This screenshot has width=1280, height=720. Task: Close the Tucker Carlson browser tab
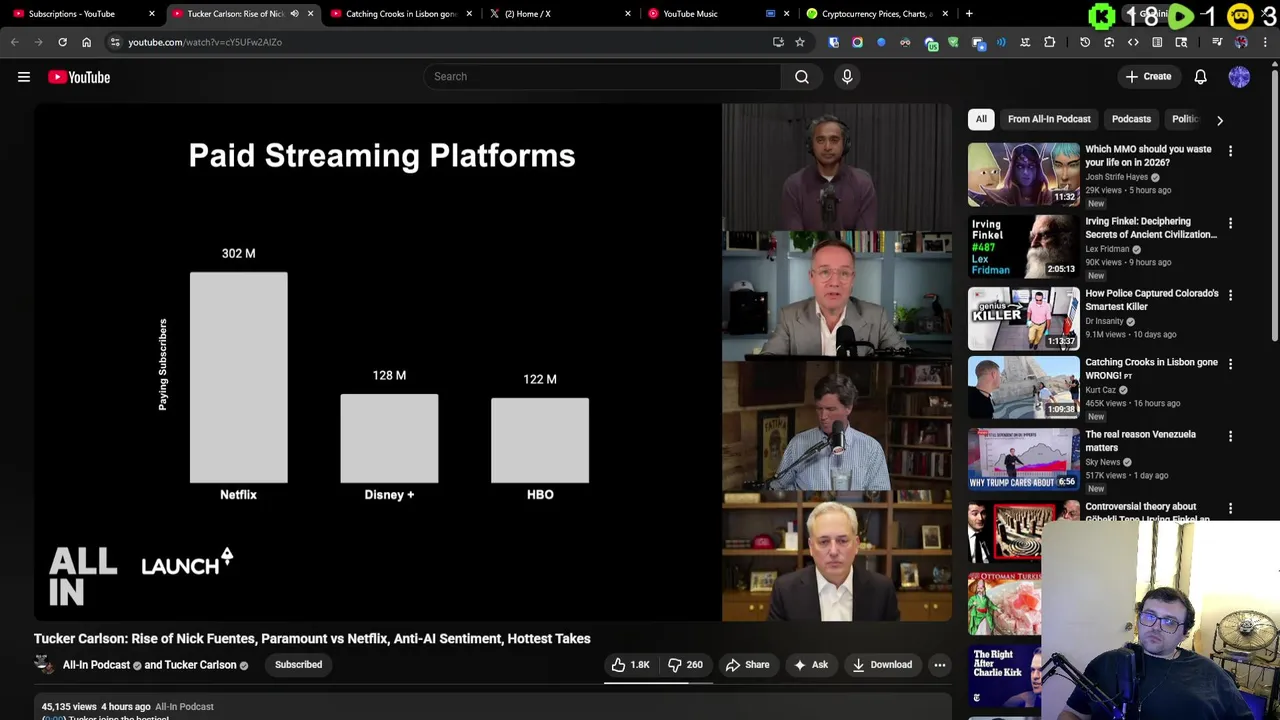310,14
